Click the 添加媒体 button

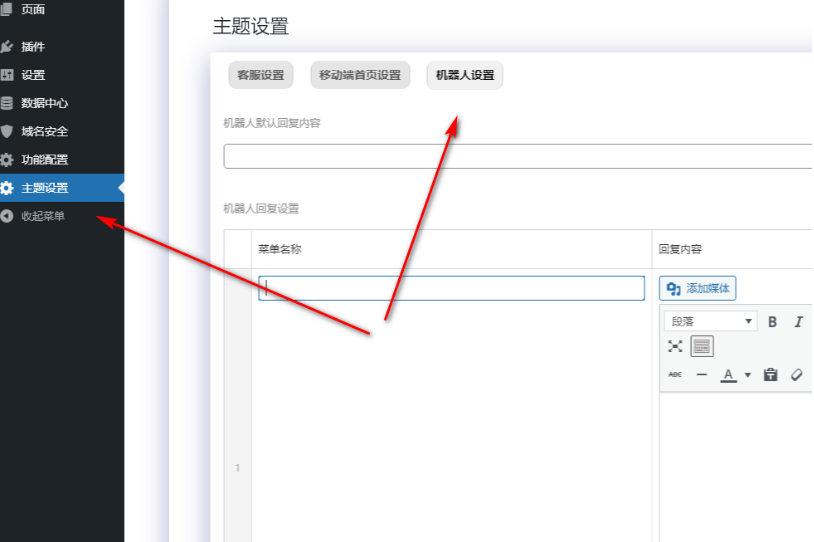[697, 288]
